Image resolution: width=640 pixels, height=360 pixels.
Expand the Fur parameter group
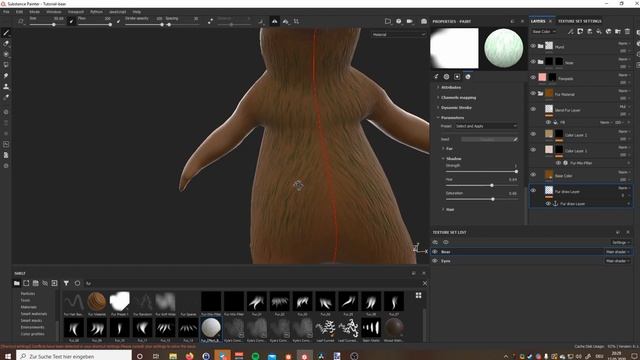coord(449,149)
